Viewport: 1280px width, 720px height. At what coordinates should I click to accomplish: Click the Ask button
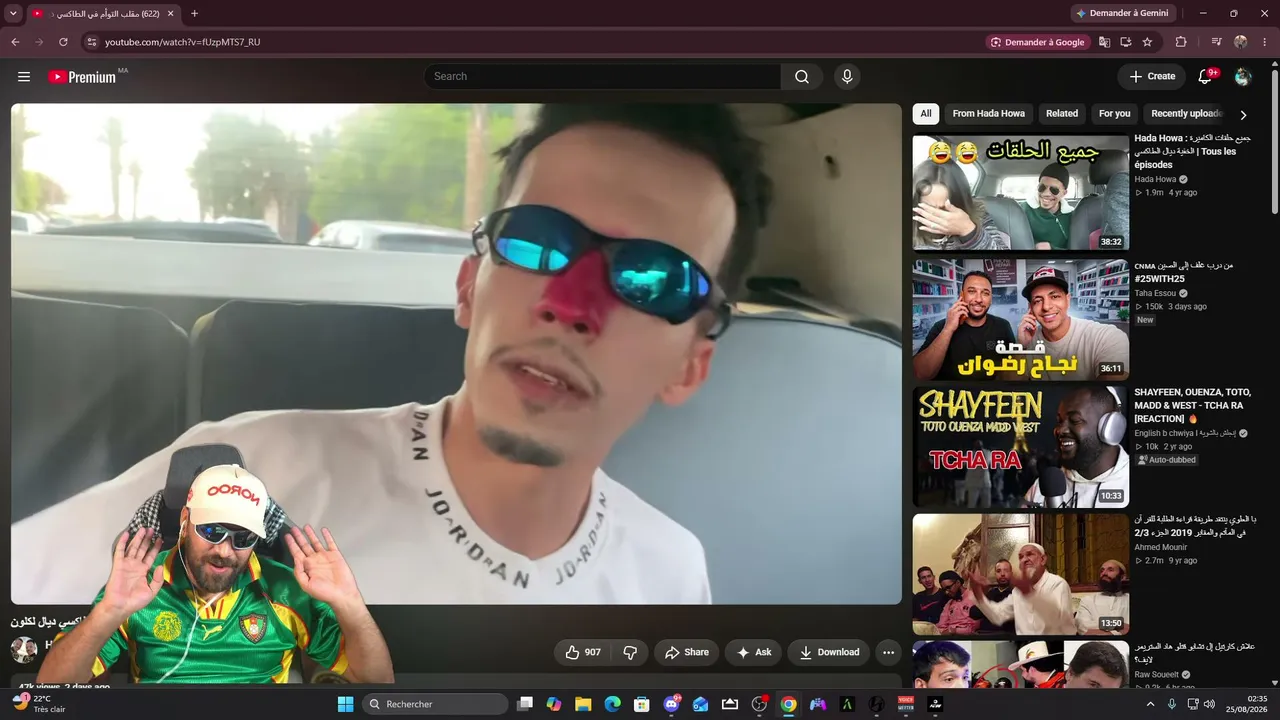[754, 652]
